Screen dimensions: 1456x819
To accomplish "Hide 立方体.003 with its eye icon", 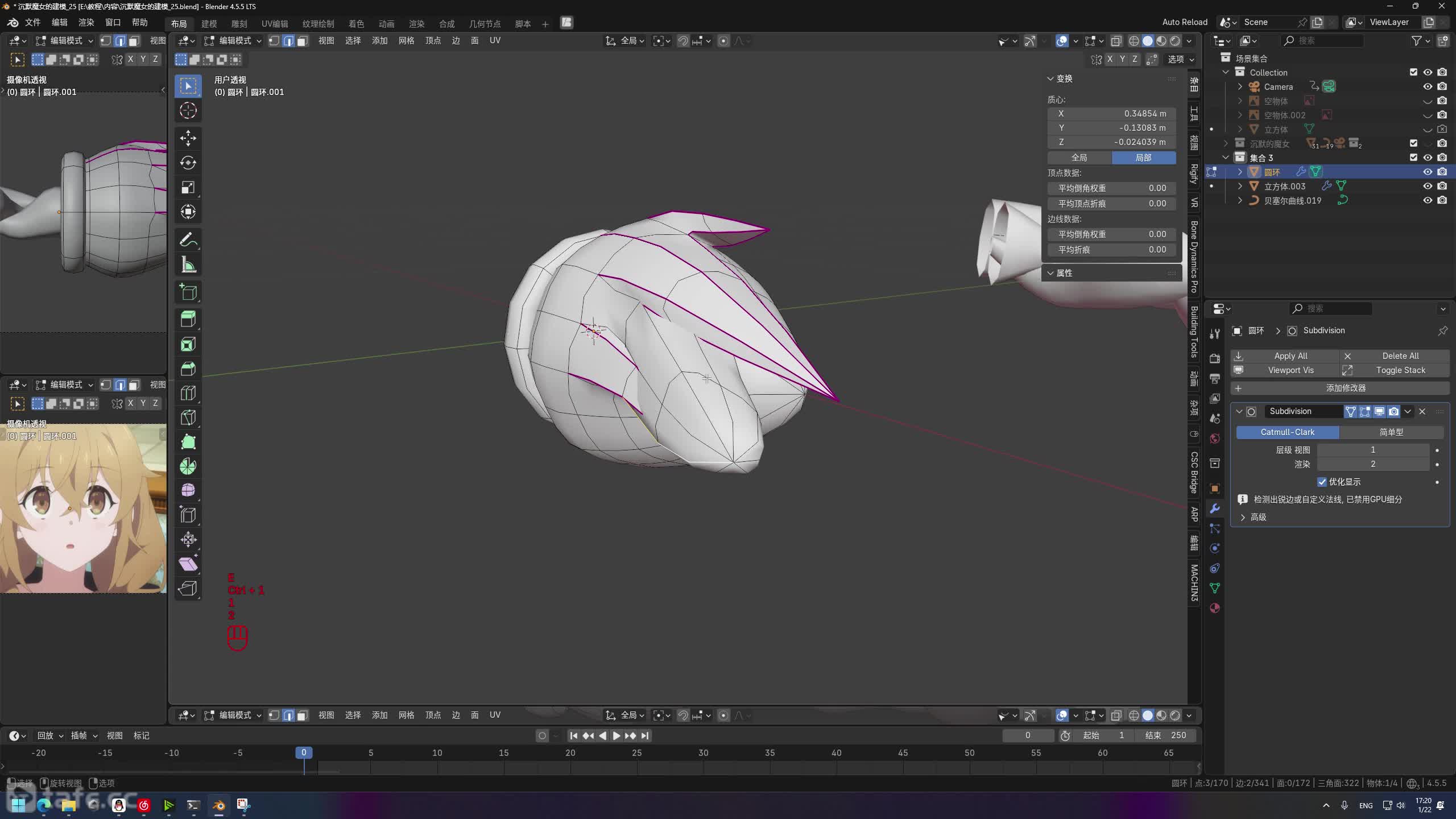I will (1428, 186).
